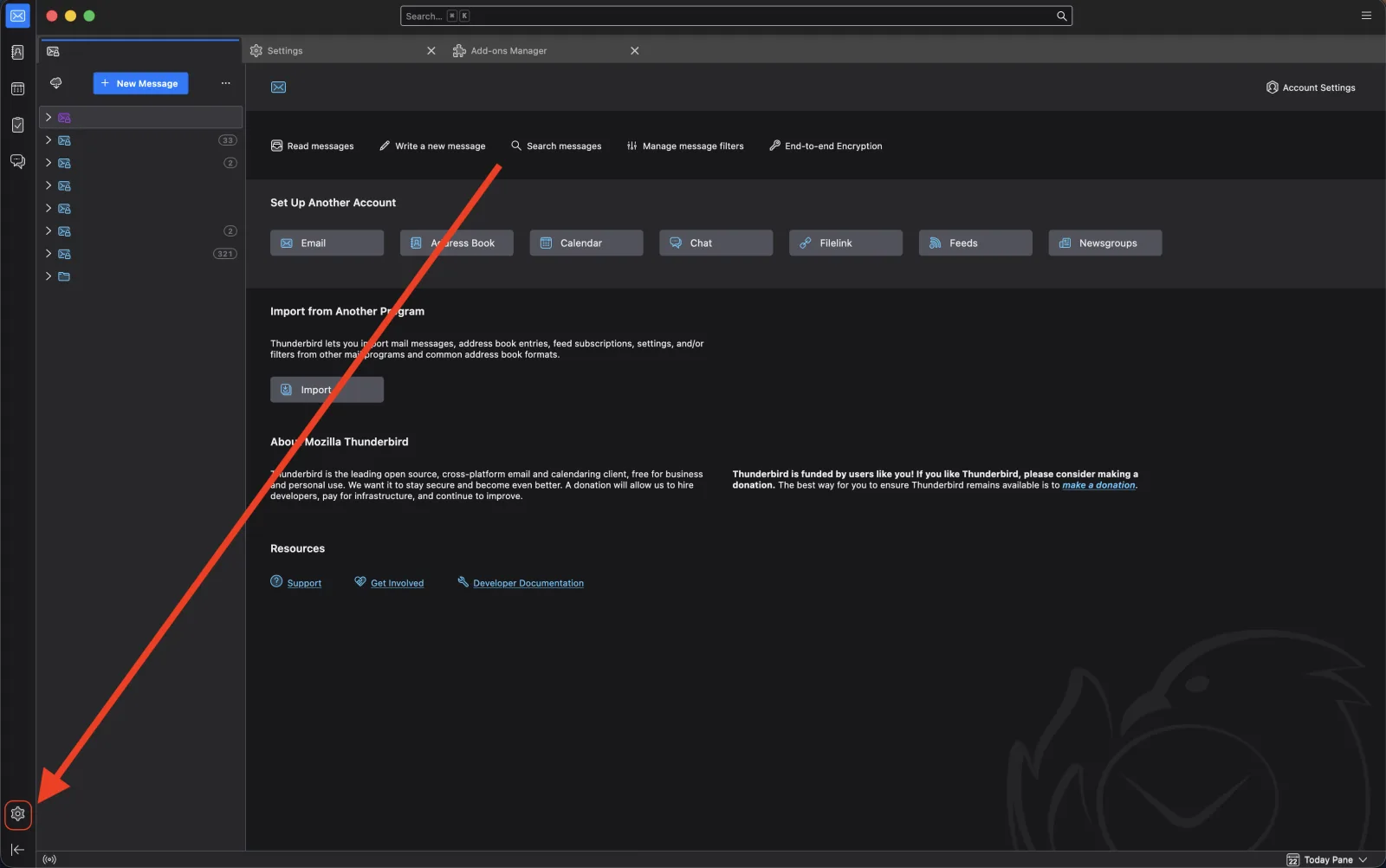
Task: Open the folder pane more options menu
Action: [x=225, y=83]
